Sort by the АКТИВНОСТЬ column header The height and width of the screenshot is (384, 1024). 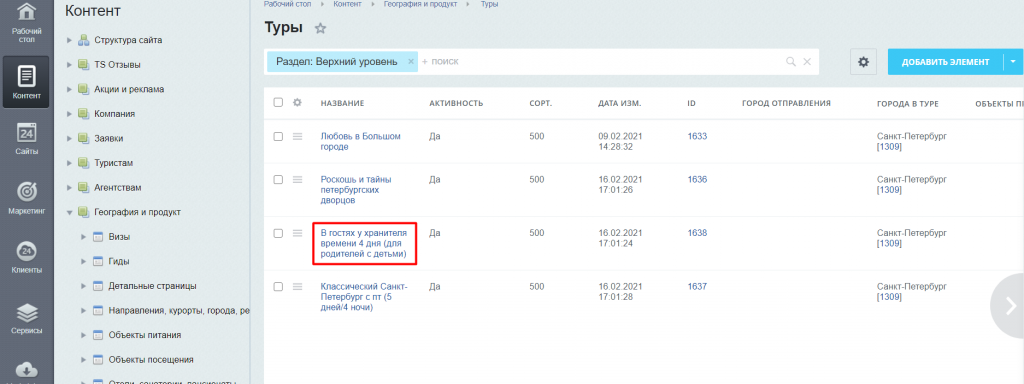456,103
